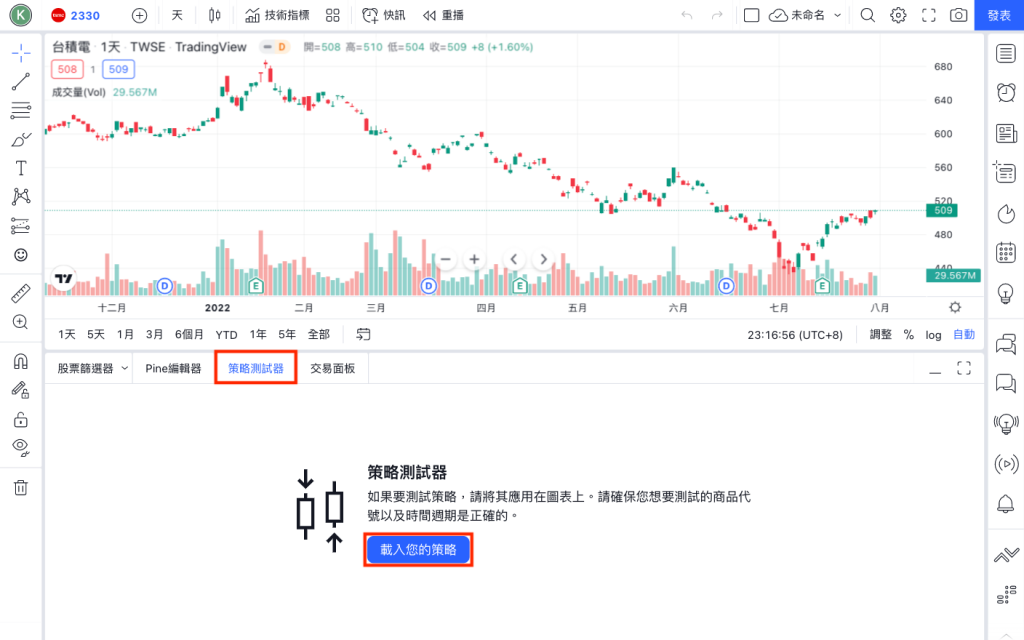Take a chart snapshot with camera icon

[x=959, y=15]
